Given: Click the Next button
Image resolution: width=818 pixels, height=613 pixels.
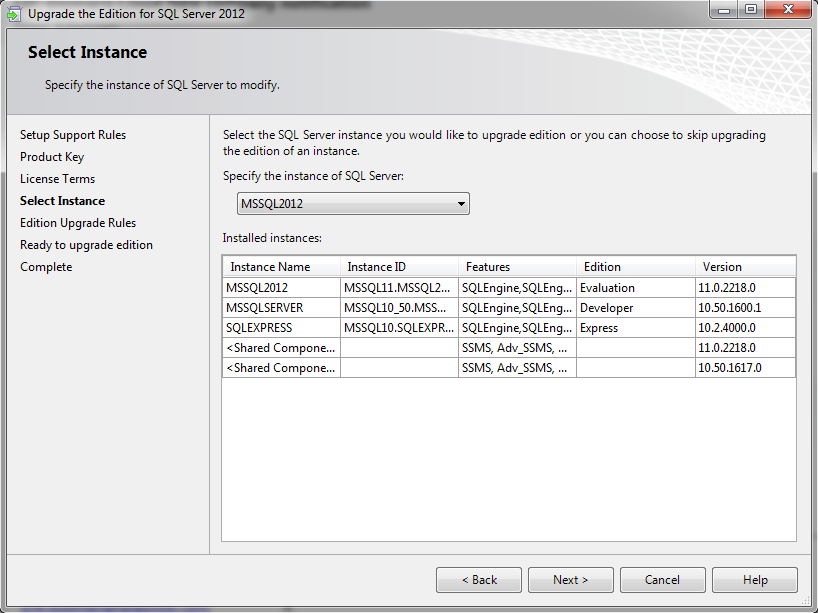Looking at the screenshot, I should pos(571,580).
